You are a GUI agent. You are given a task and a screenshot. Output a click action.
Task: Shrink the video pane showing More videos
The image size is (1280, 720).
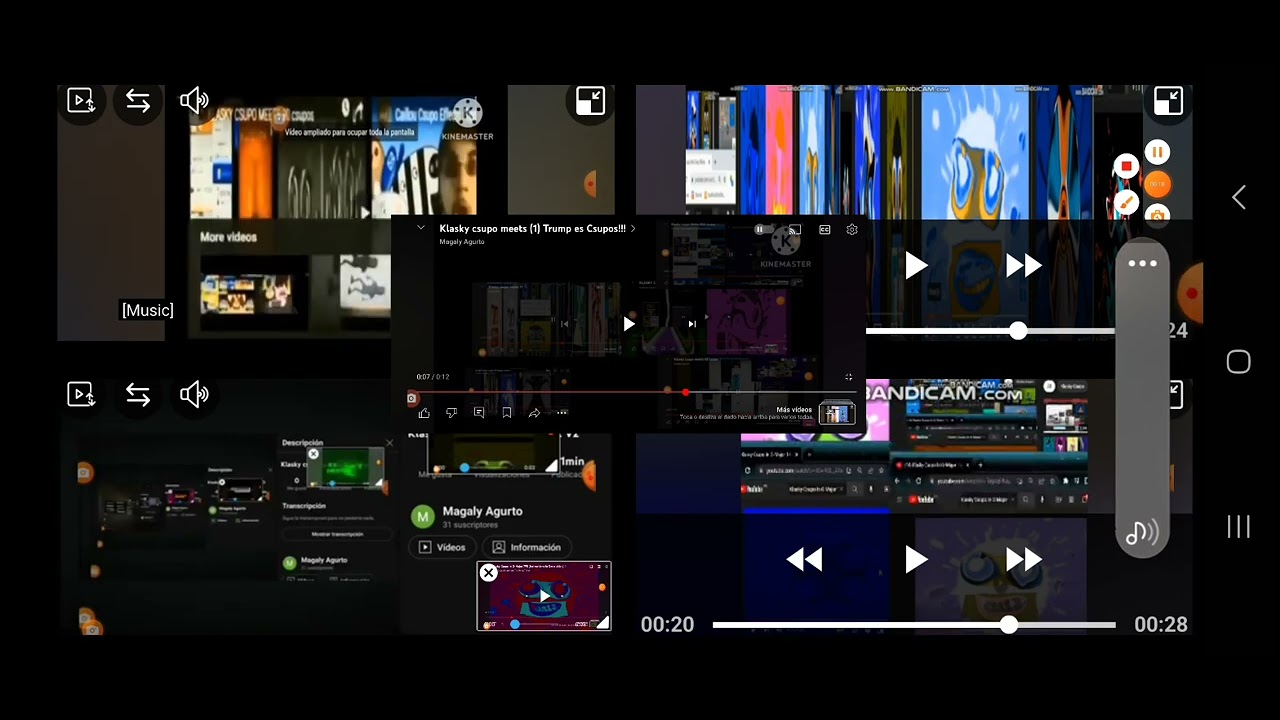[x=590, y=100]
